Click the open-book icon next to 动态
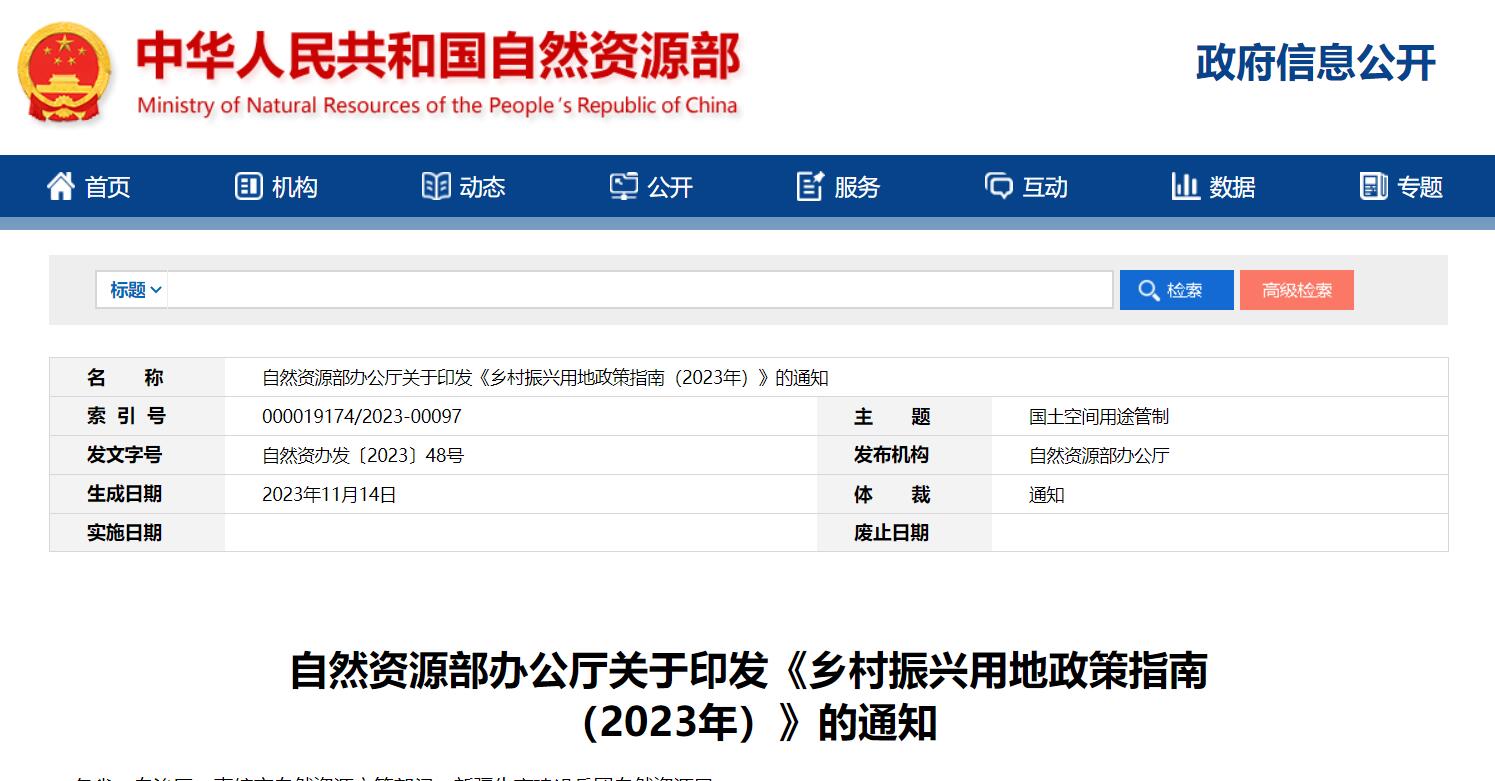This screenshot has width=1495, height=781. pyautogui.click(x=434, y=186)
